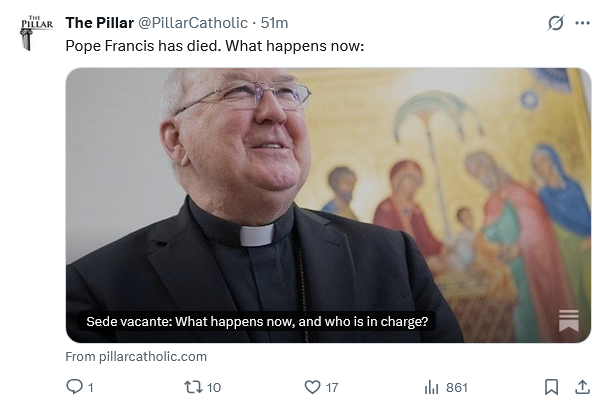609x408 pixels.
Task: Repost the tweet via retweet icon
Action: pyautogui.click(x=193, y=387)
